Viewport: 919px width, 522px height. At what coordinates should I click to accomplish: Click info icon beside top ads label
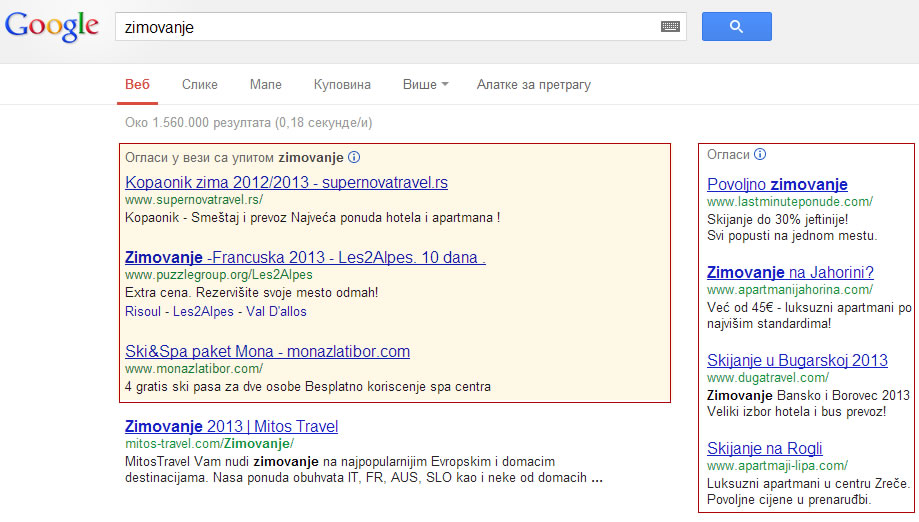pos(354,158)
